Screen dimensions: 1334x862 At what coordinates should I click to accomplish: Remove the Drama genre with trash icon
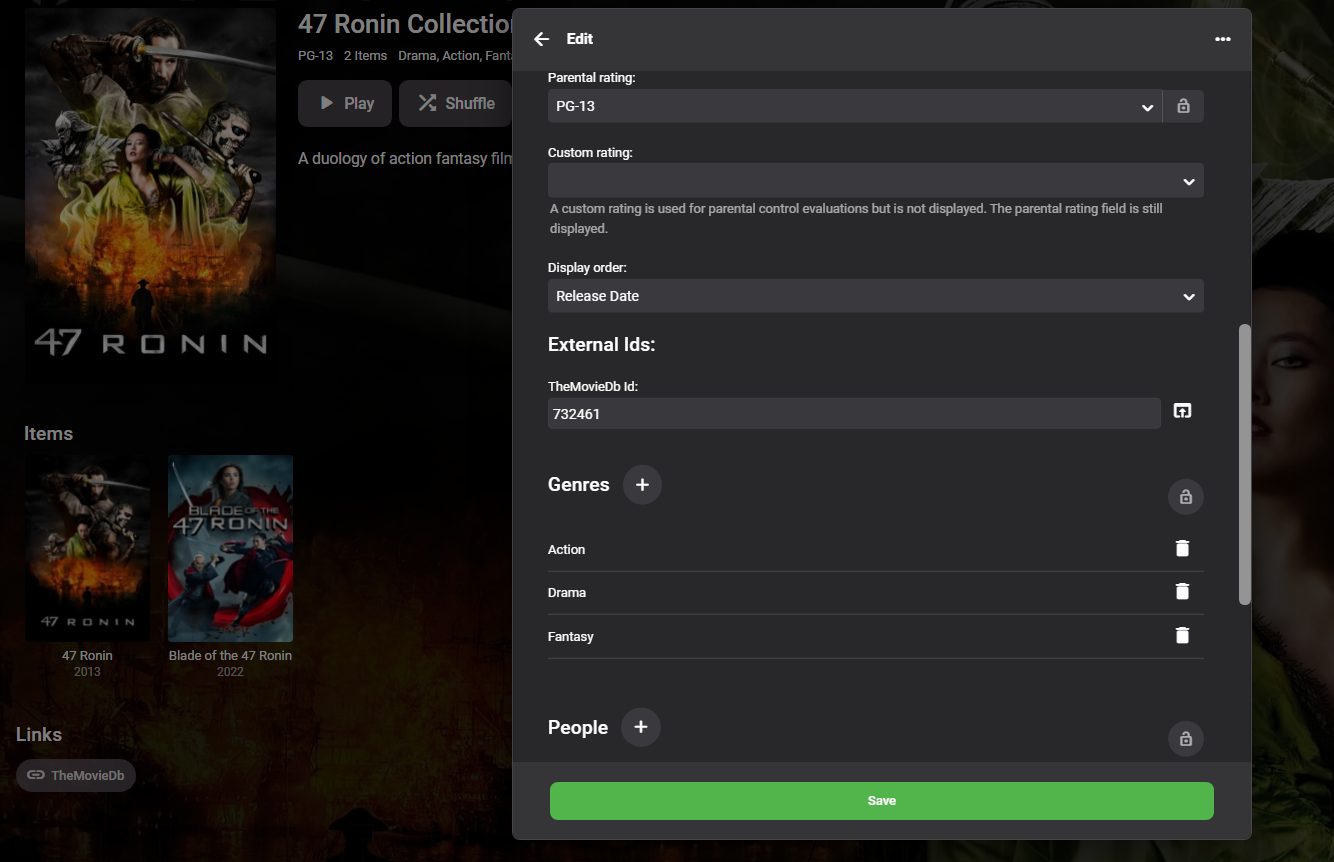tap(1182, 591)
